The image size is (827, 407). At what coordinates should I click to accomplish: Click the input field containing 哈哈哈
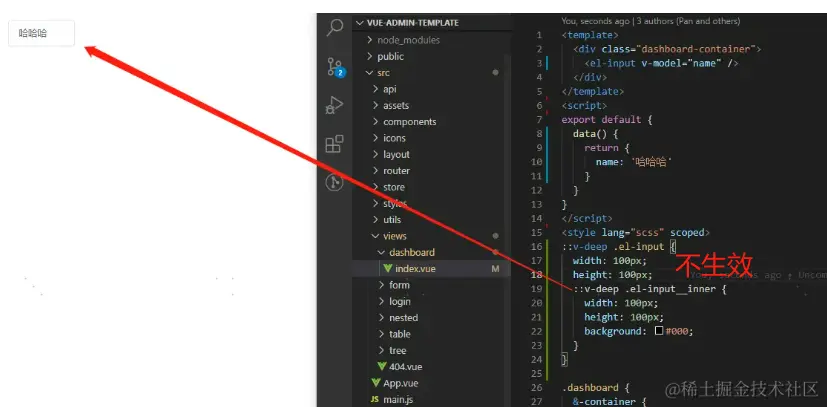point(42,33)
